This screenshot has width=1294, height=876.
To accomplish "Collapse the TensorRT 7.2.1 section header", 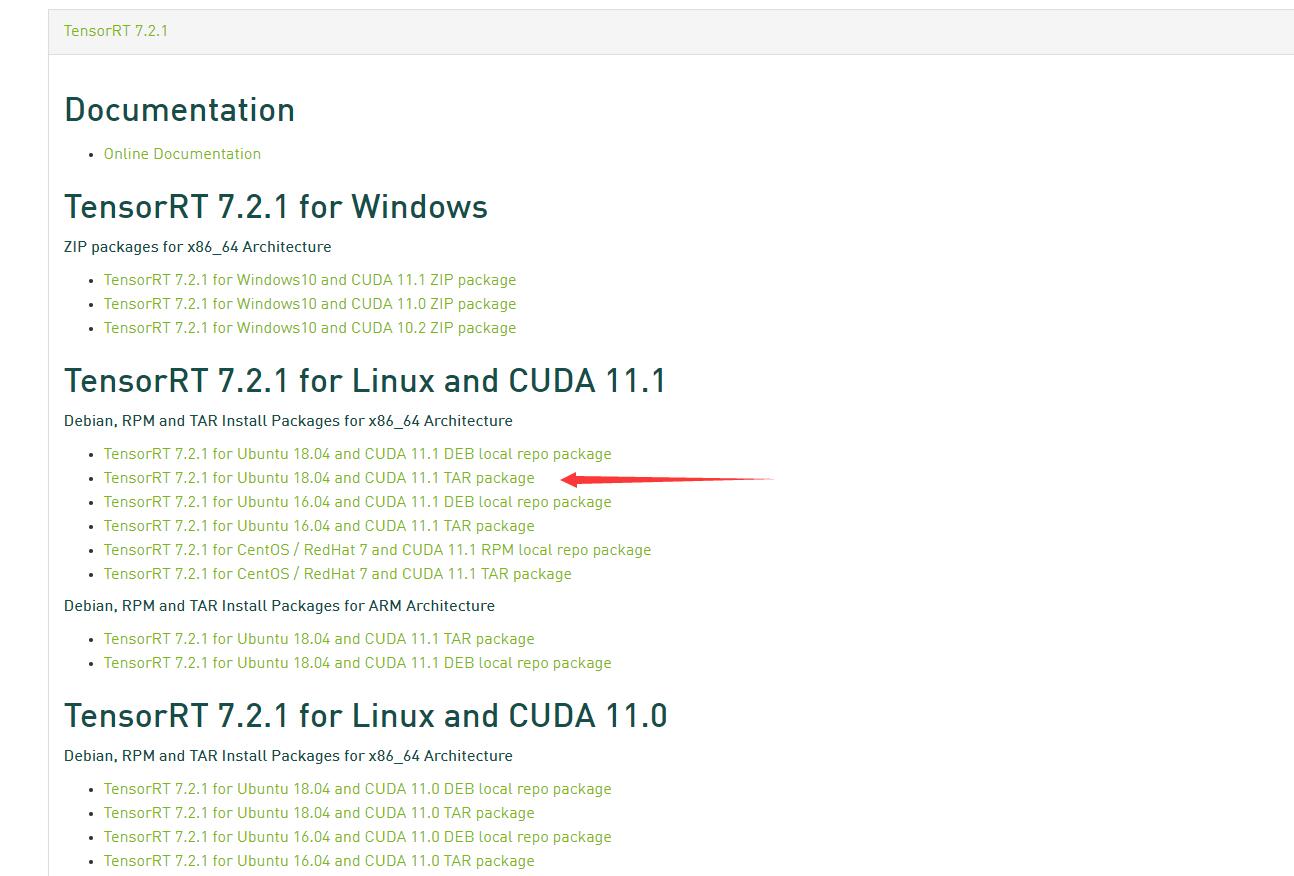I will tap(116, 31).
